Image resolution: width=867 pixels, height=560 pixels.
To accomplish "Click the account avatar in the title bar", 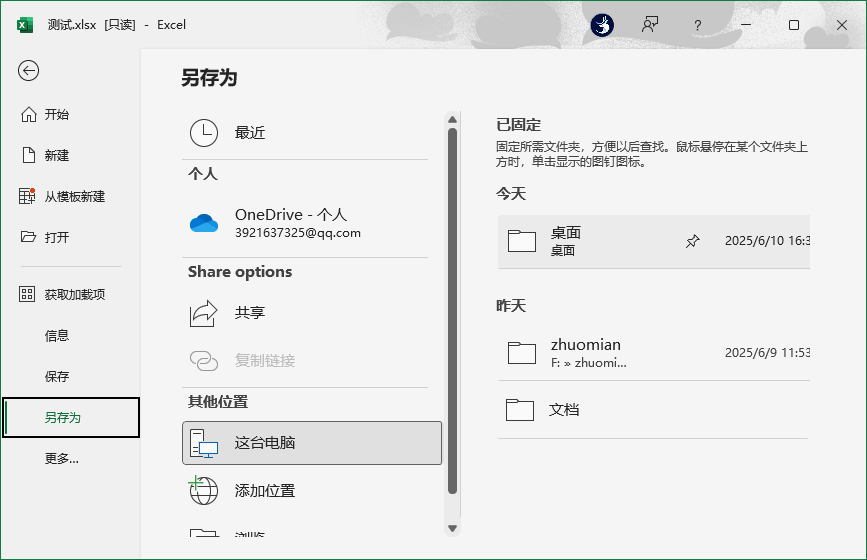I will pos(602,25).
